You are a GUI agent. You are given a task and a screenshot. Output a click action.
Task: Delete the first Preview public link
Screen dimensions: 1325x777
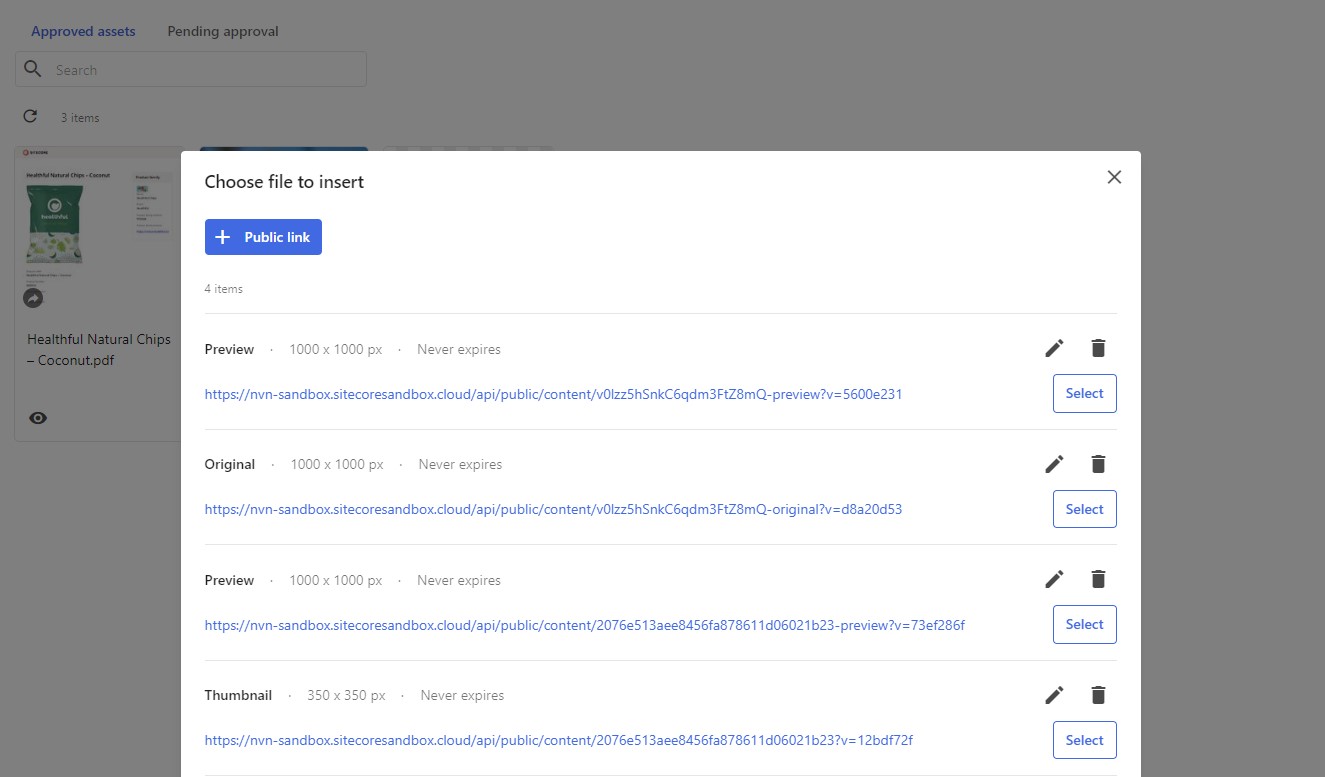click(x=1097, y=347)
